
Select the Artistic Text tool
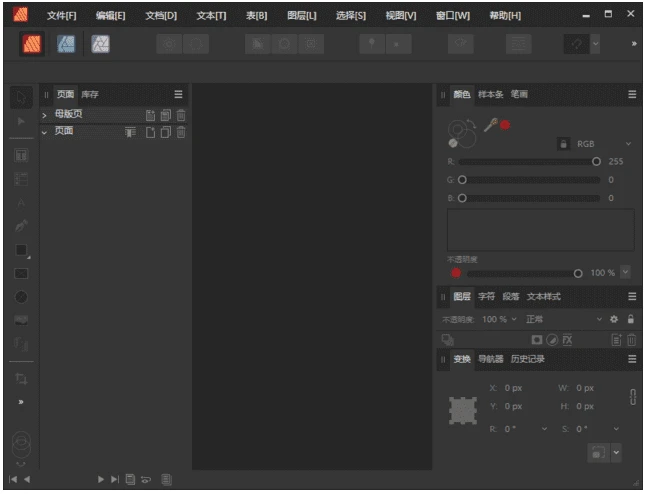(x=21, y=203)
